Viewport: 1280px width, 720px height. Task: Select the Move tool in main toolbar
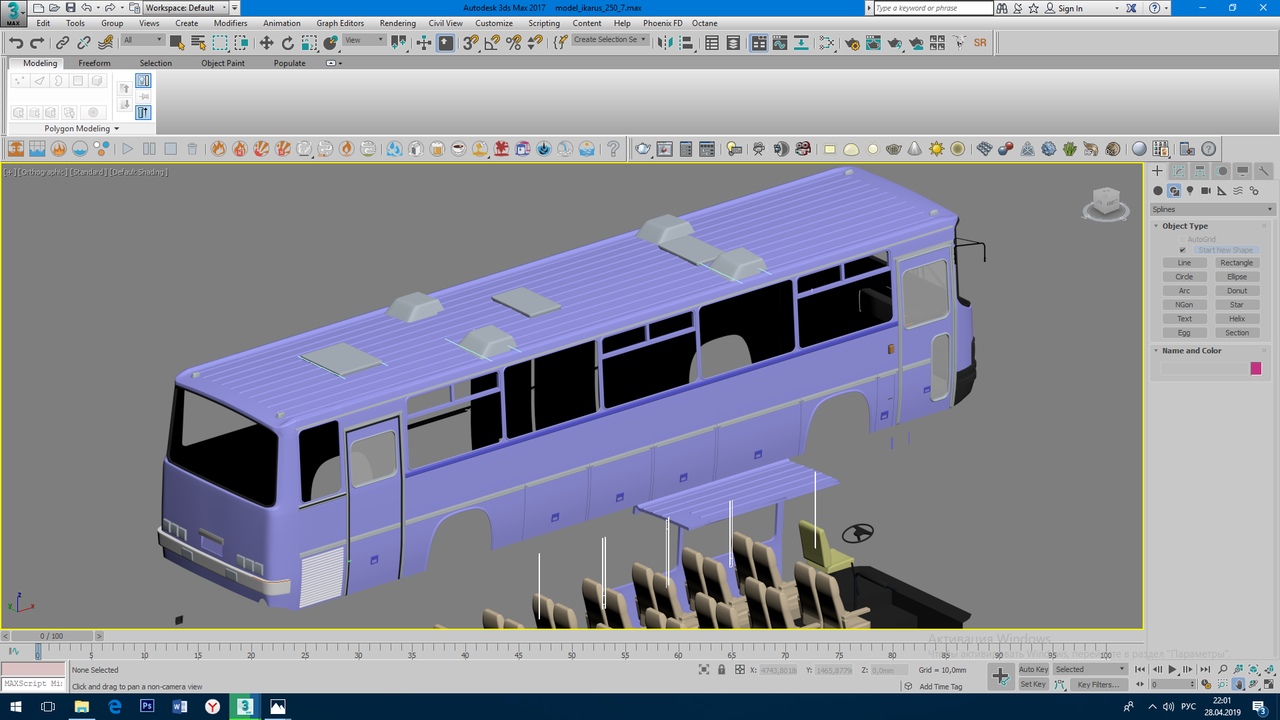[266, 43]
